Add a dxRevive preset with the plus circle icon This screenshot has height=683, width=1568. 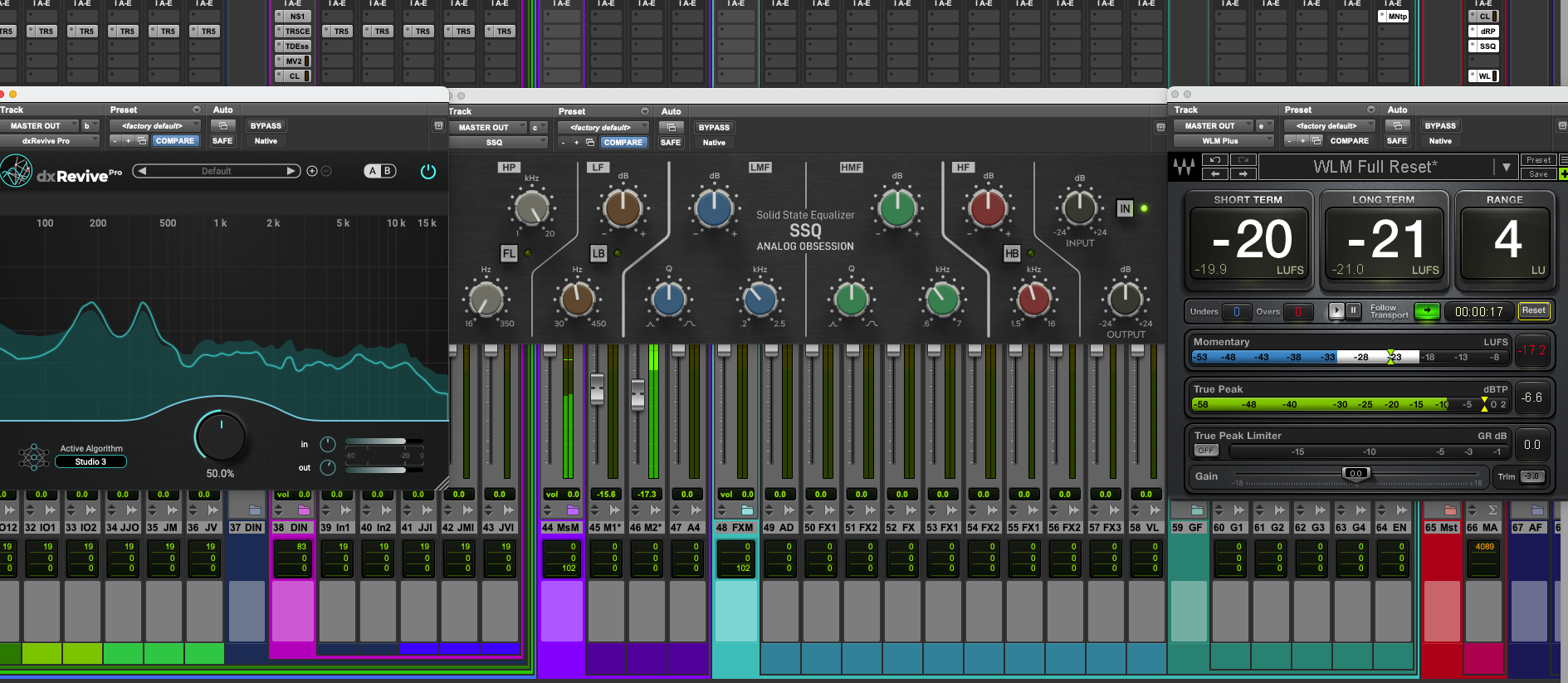312,171
